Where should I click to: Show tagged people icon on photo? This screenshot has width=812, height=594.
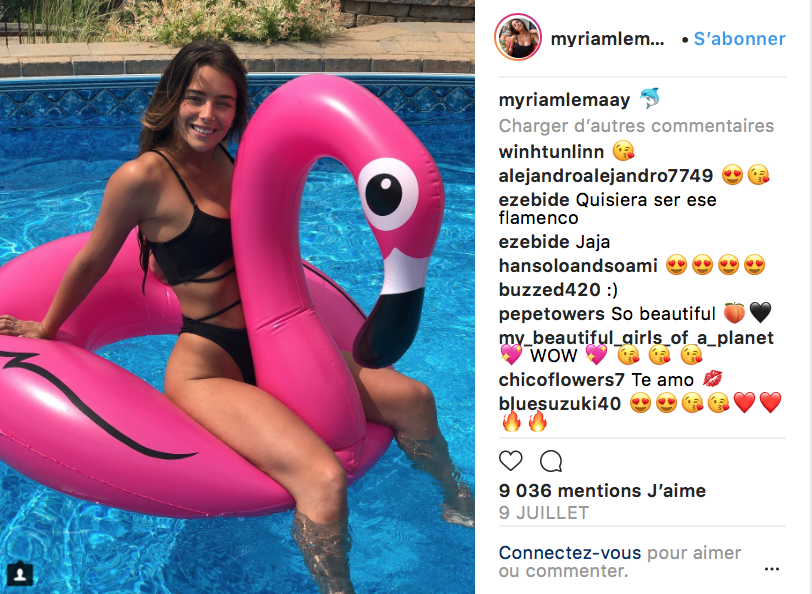(x=20, y=574)
